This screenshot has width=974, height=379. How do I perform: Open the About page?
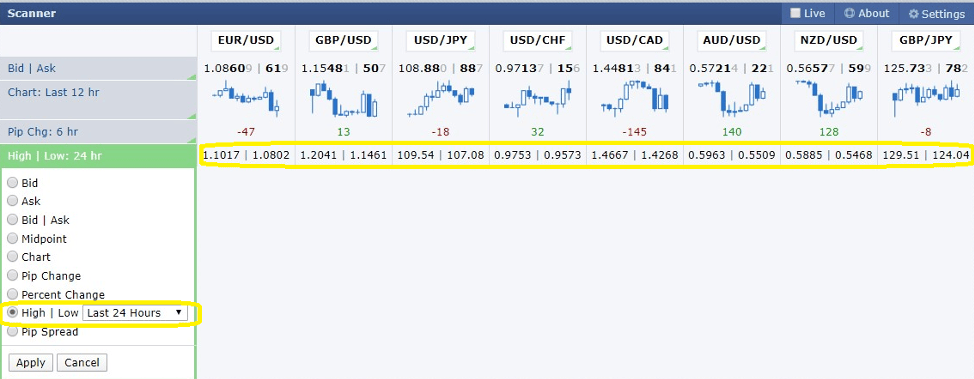coord(867,14)
